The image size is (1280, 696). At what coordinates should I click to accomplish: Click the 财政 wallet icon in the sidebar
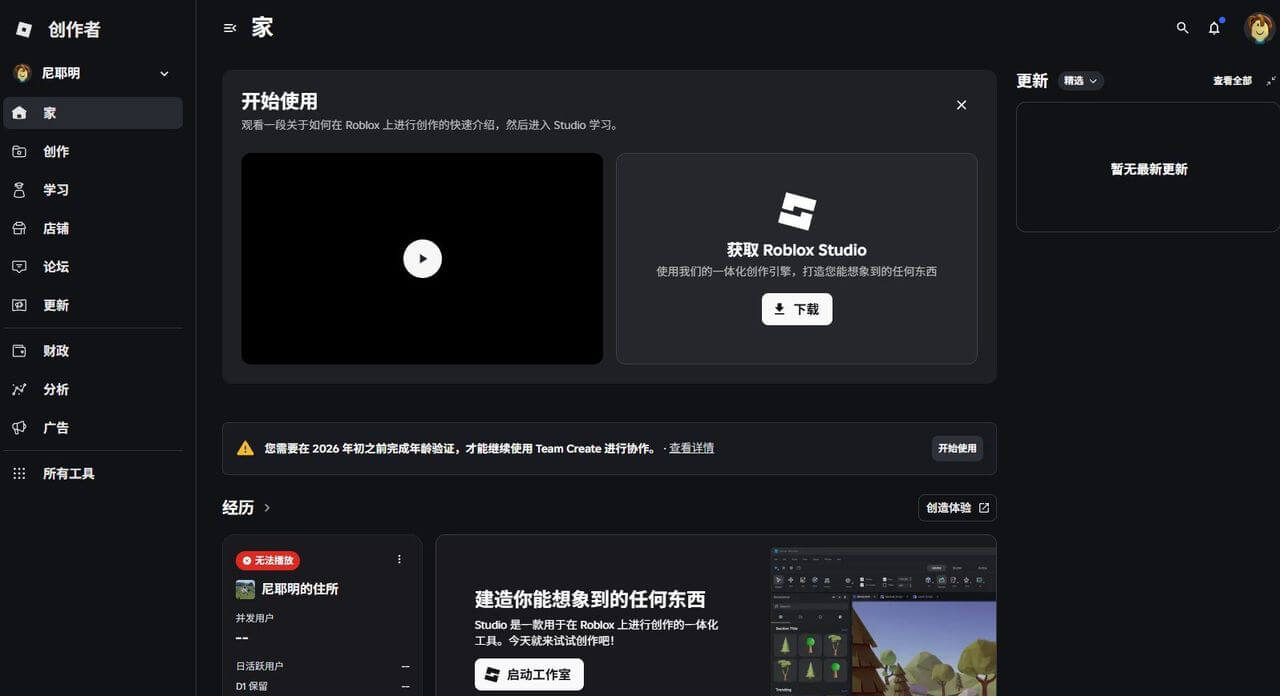pyautogui.click(x=19, y=351)
